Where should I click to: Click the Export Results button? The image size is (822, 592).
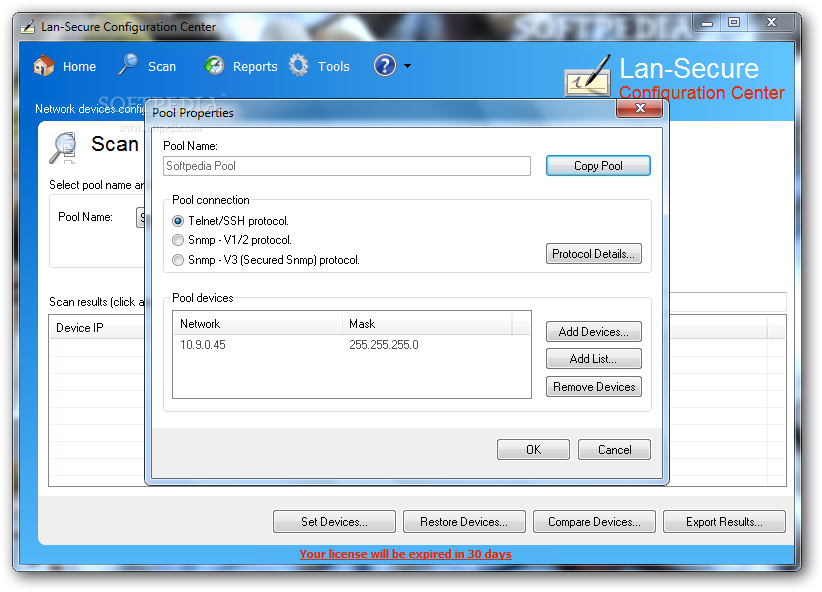pyautogui.click(x=724, y=522)
